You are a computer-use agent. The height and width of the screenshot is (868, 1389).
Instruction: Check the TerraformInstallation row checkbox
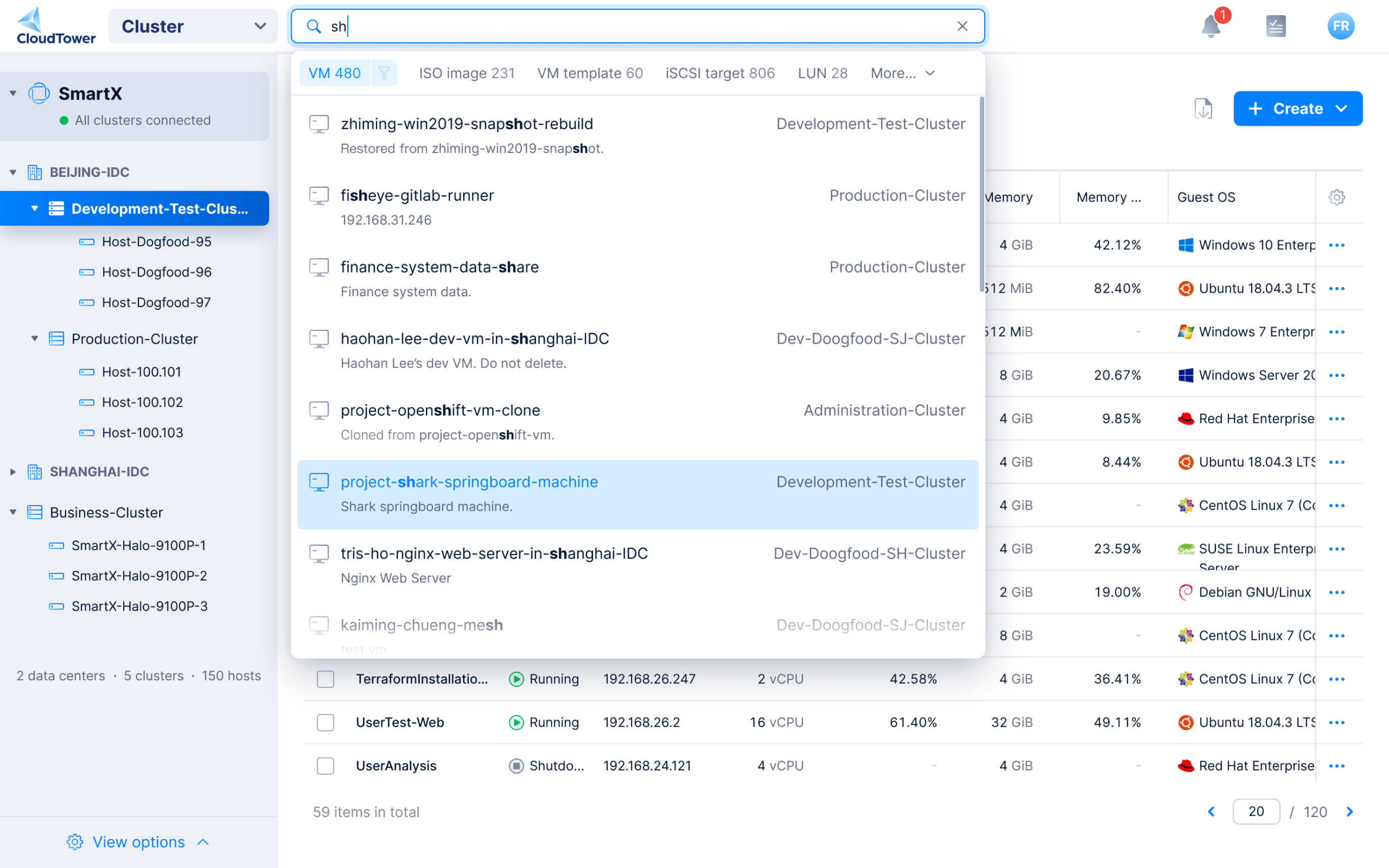tap(326, 679)
